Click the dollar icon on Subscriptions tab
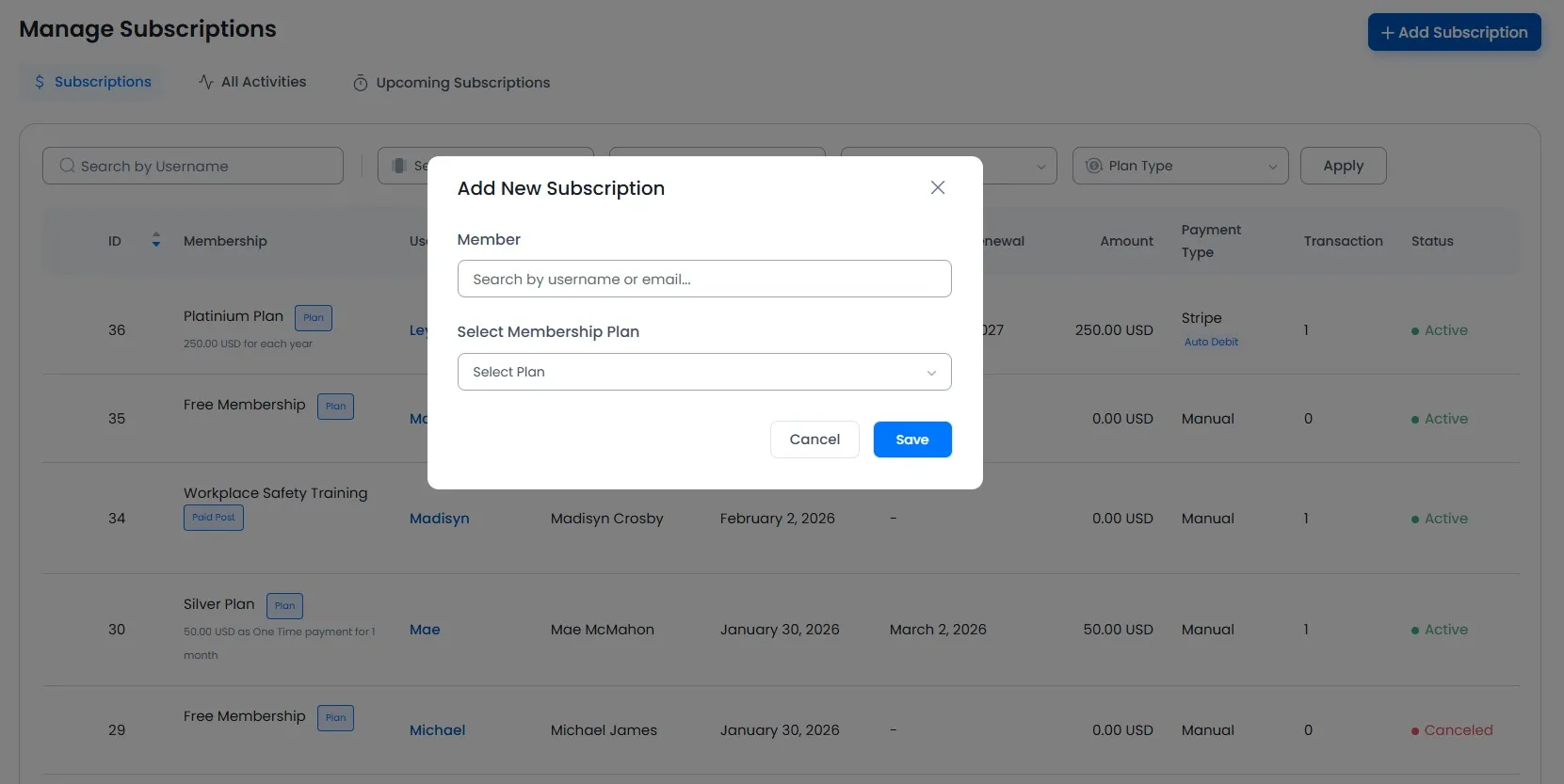1564x784 pixels. point(40,82)
